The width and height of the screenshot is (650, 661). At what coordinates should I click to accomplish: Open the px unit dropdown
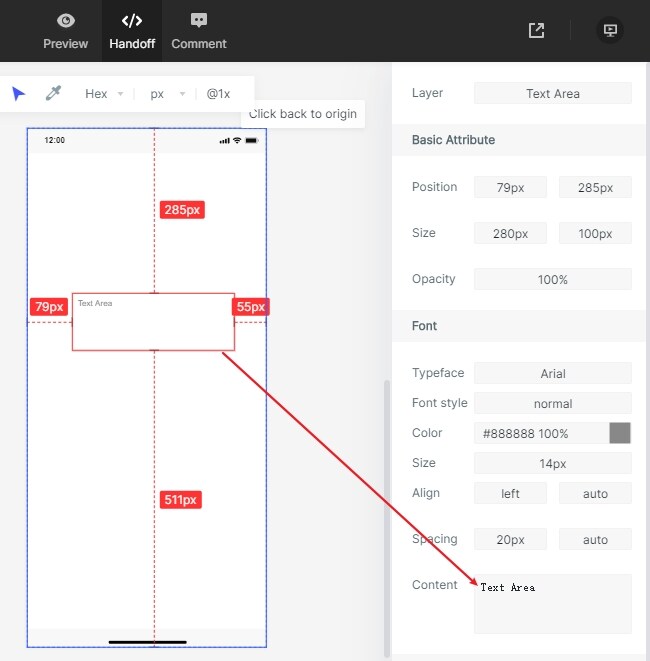pos(167,94)
